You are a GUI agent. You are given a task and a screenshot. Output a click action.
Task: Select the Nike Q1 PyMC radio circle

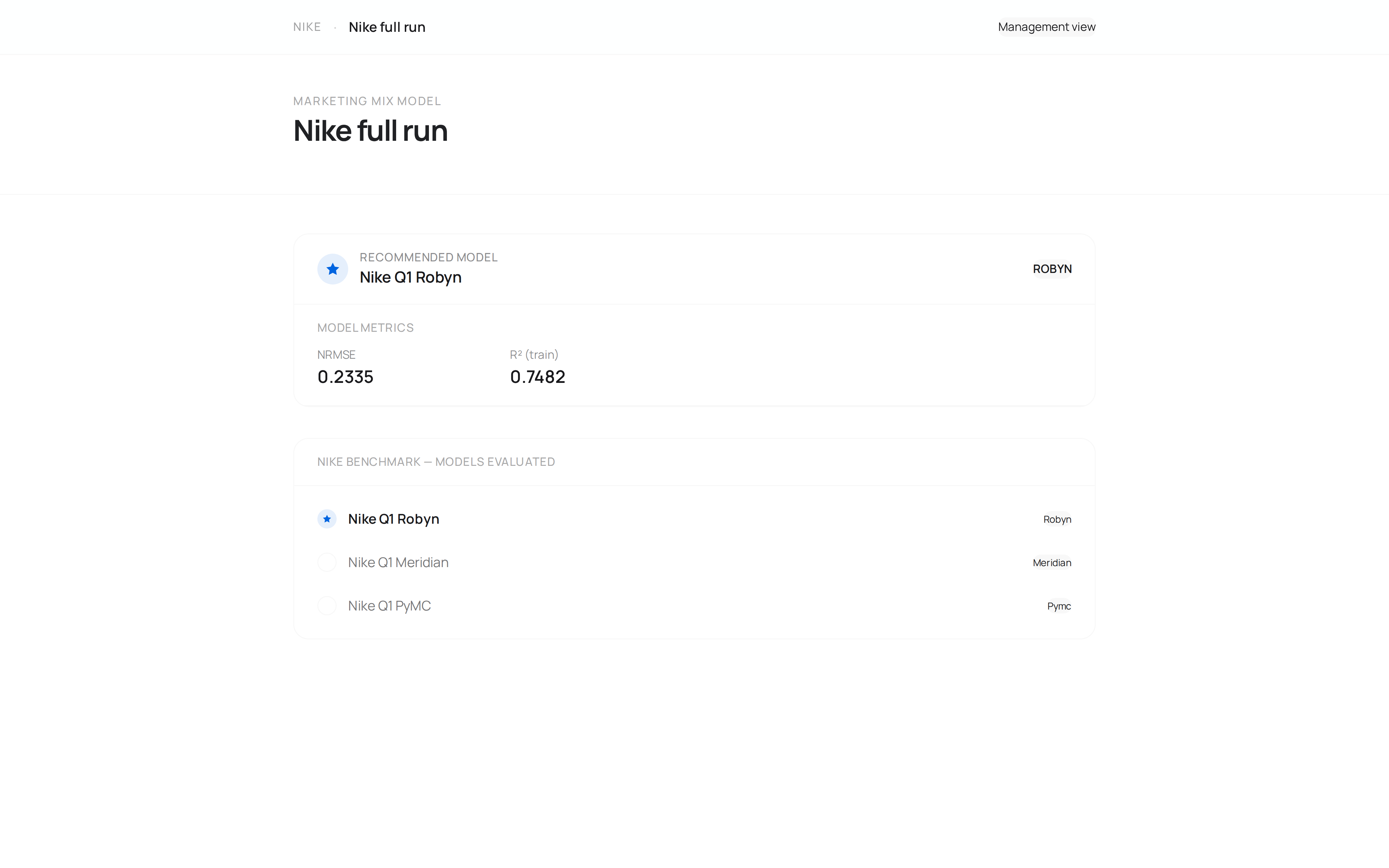tap(327, 606)
